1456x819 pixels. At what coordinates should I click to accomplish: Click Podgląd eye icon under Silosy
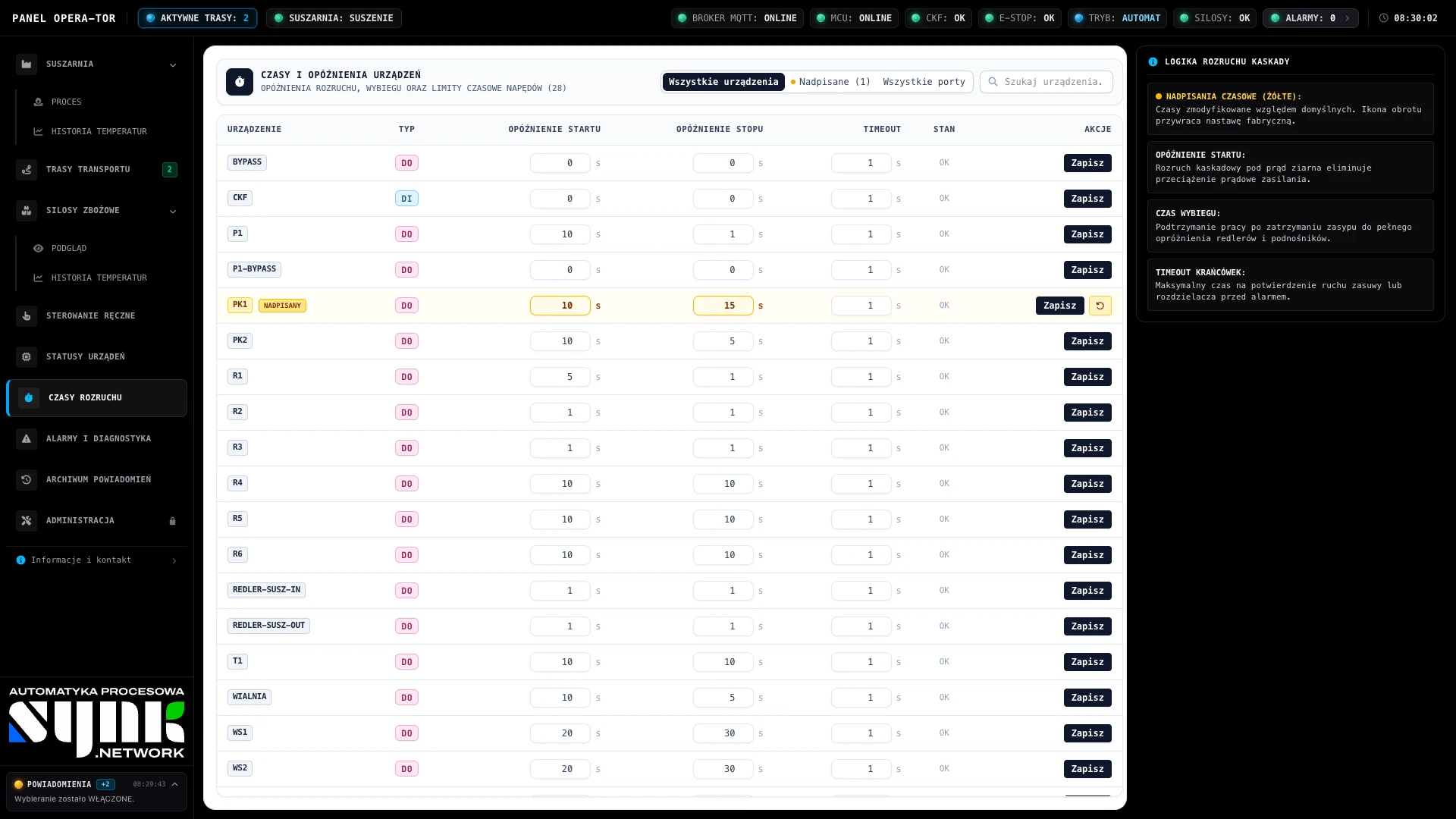point(38,249)
